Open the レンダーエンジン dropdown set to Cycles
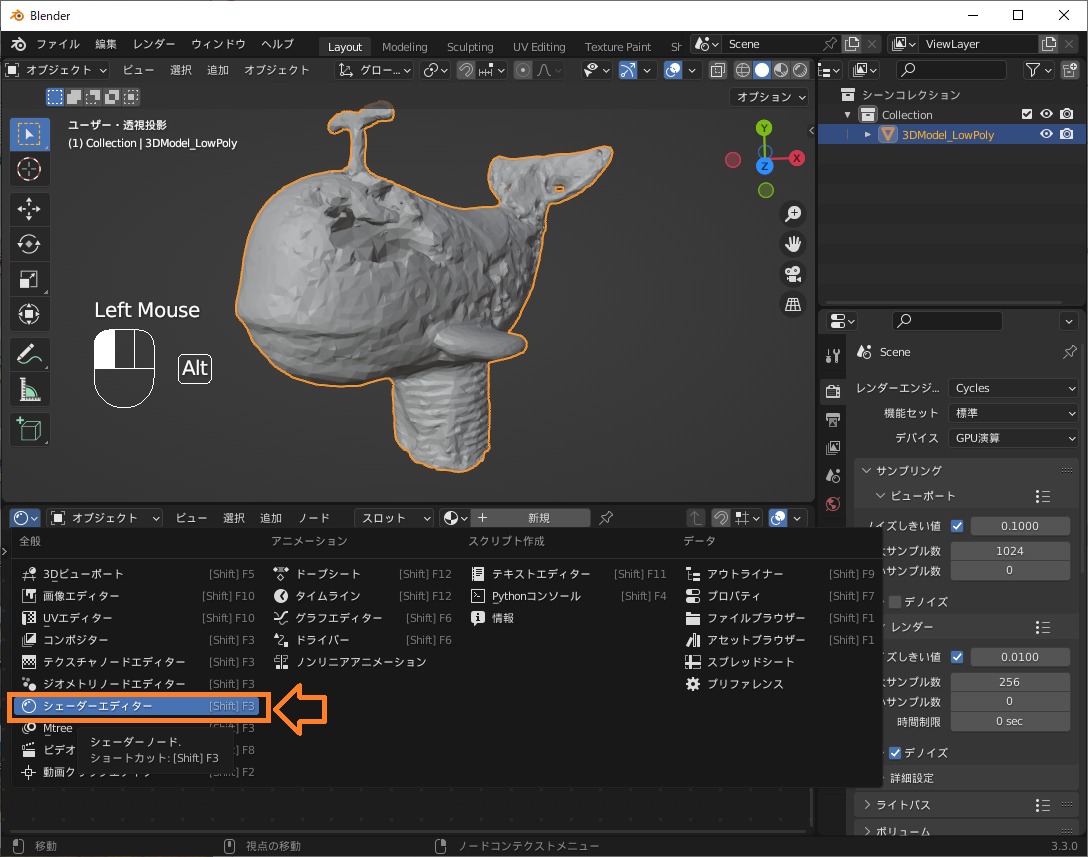Image resolution: width=1088 pixels, height=857 pixels. pyautogui.click(x=1013, y=387)
